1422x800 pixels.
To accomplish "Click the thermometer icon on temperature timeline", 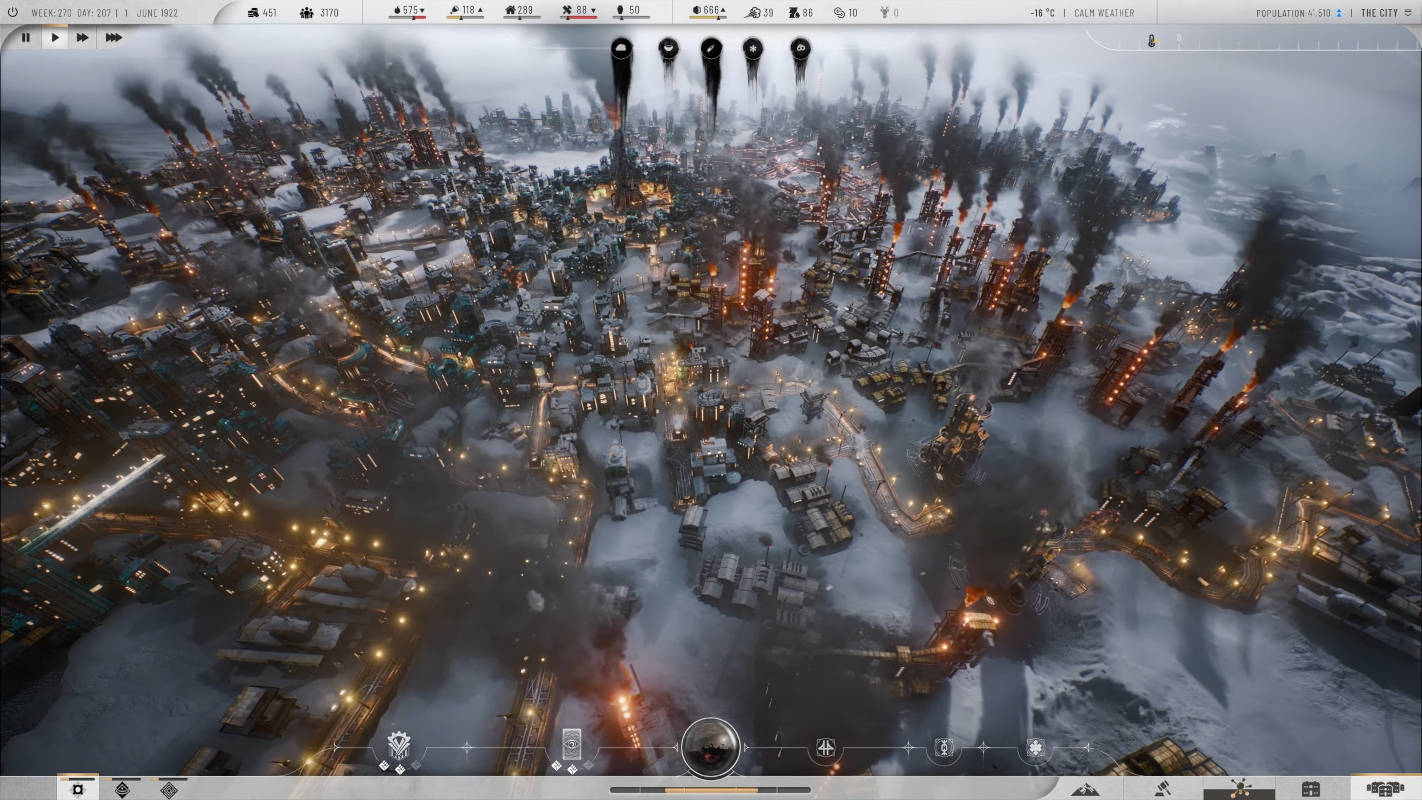I will point(1152,41).
